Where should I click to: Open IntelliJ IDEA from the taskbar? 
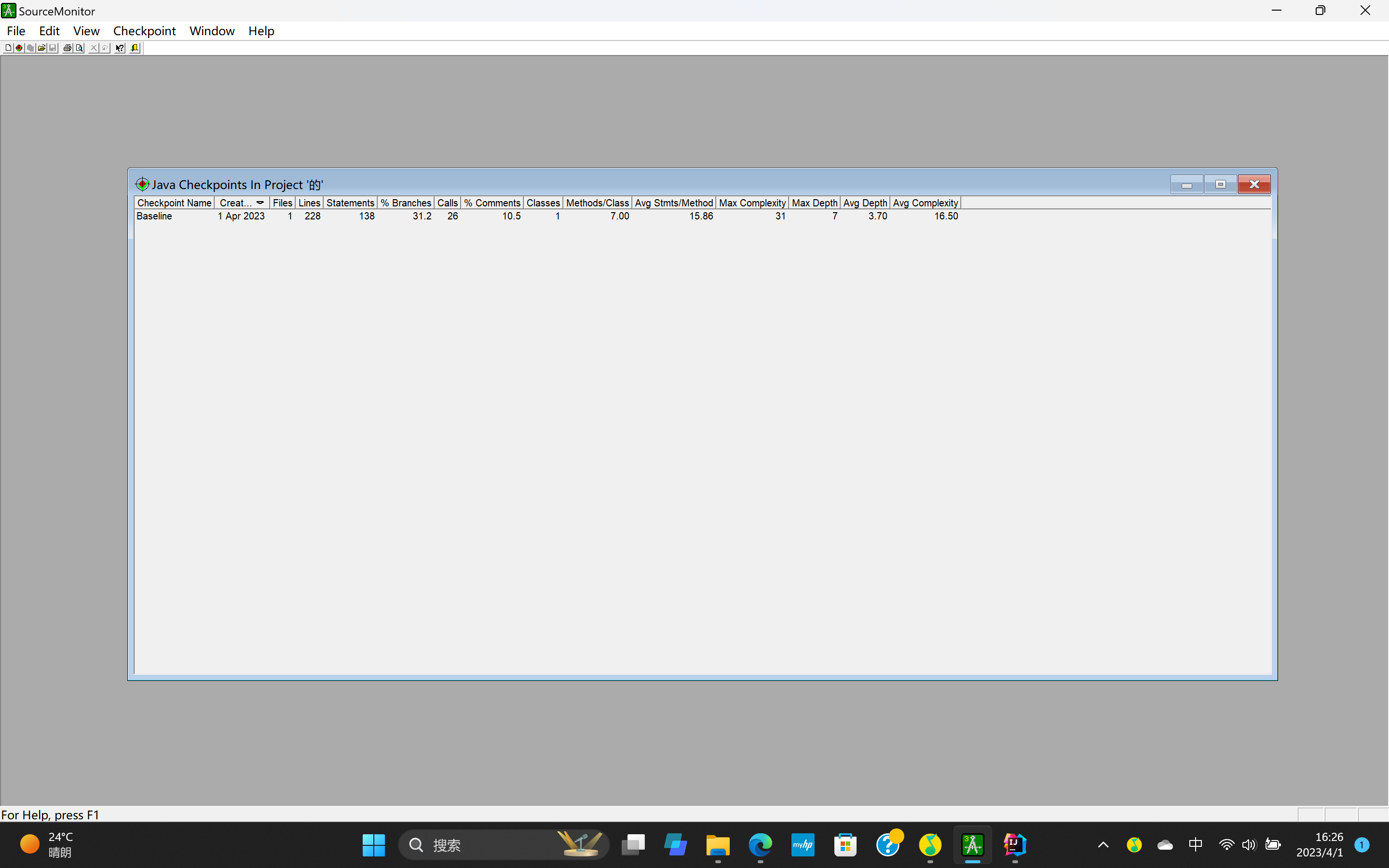click(1014, 844)
